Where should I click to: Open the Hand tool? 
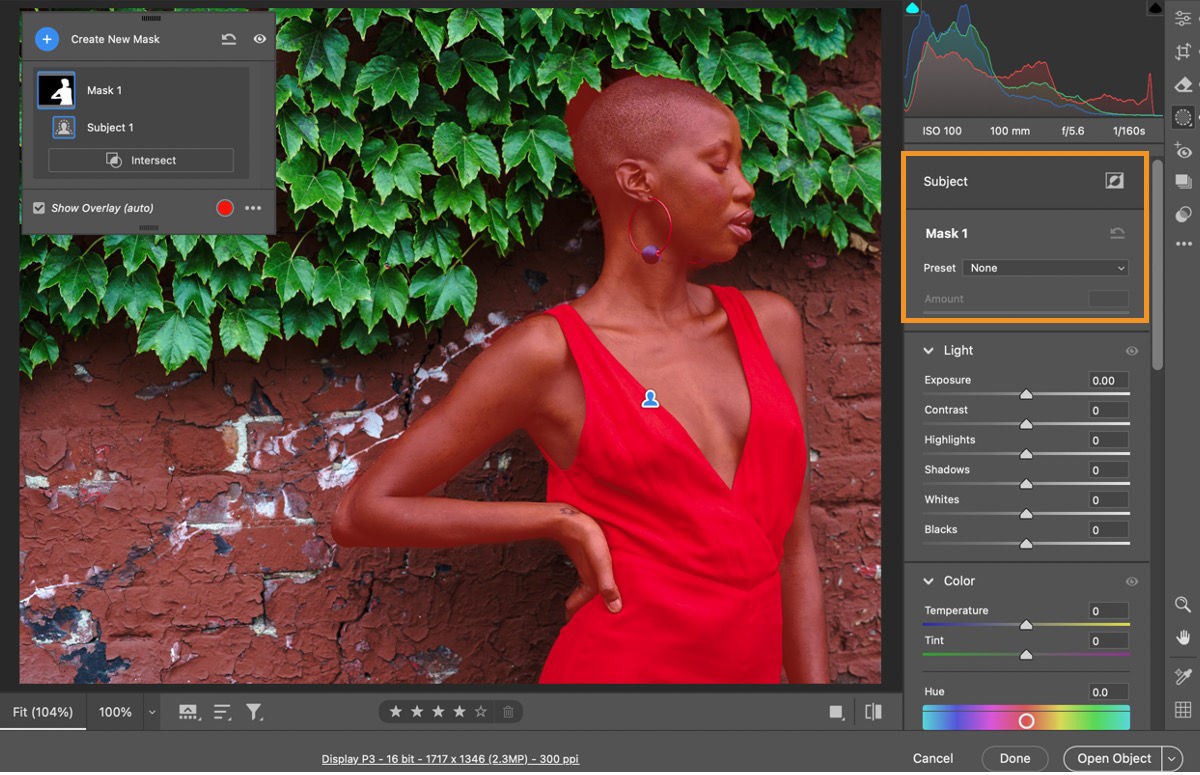click(x=1183, y=637)
